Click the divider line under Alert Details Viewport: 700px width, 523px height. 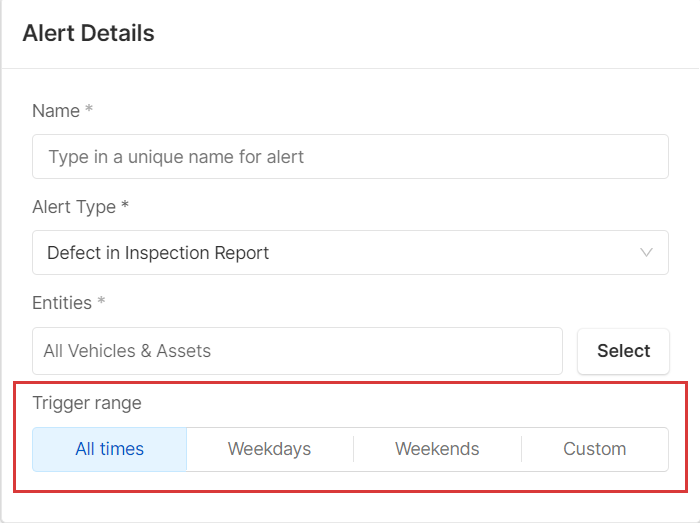point(350,68)
